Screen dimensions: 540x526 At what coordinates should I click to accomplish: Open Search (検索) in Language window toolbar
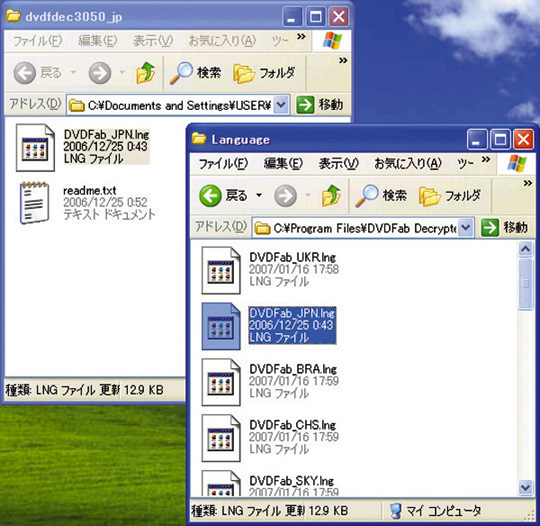(381, 195)
